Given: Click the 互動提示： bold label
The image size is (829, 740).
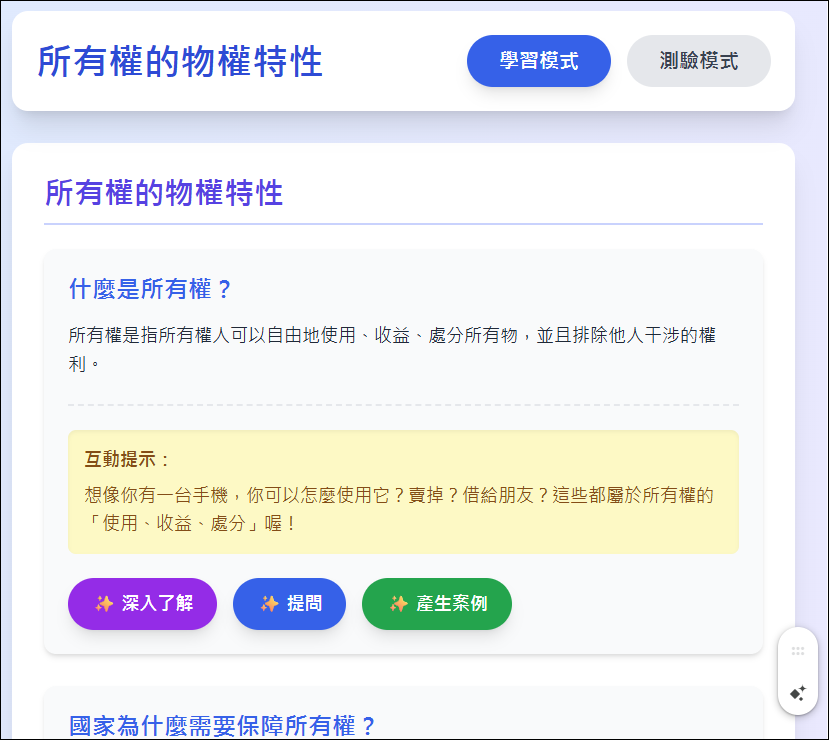Looking at the screenshot, I should 127,459.
